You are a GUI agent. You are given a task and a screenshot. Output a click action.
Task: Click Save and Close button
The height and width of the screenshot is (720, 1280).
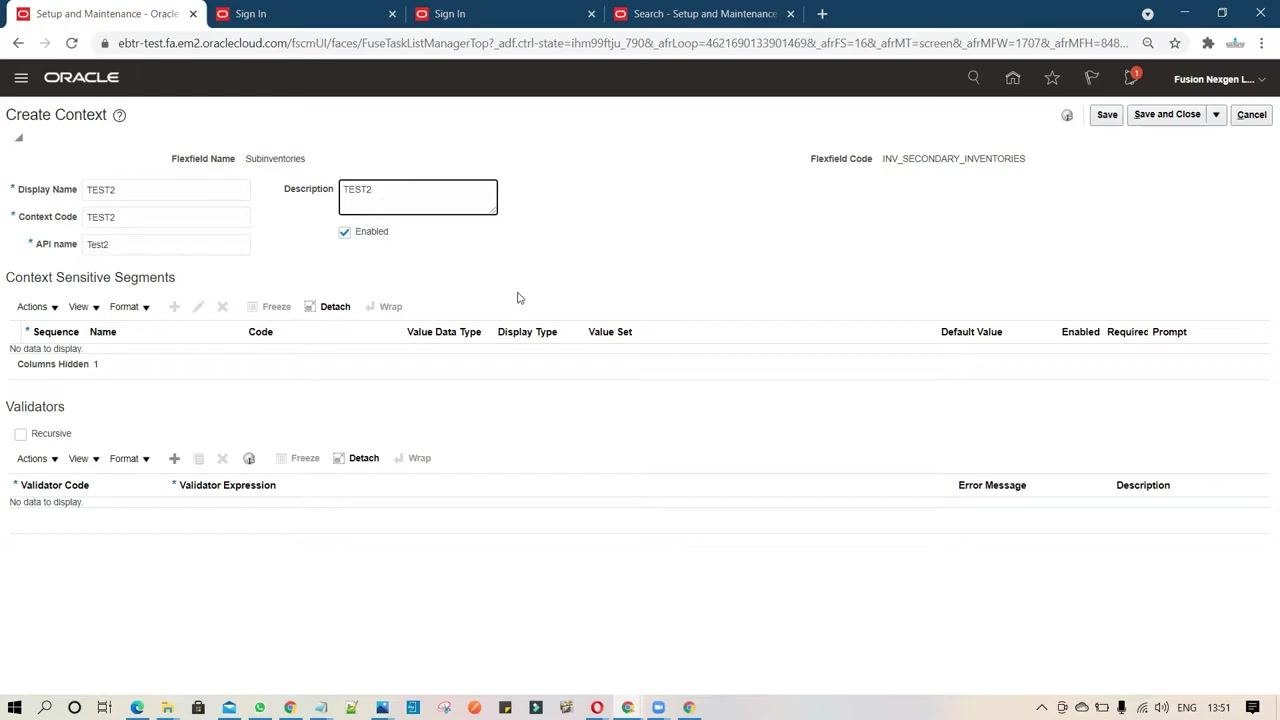1167,115
